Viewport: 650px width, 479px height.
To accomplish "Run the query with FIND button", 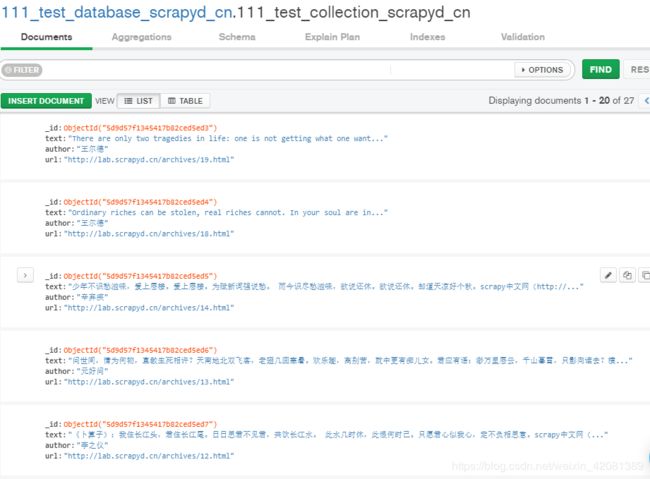I will 601,69.
